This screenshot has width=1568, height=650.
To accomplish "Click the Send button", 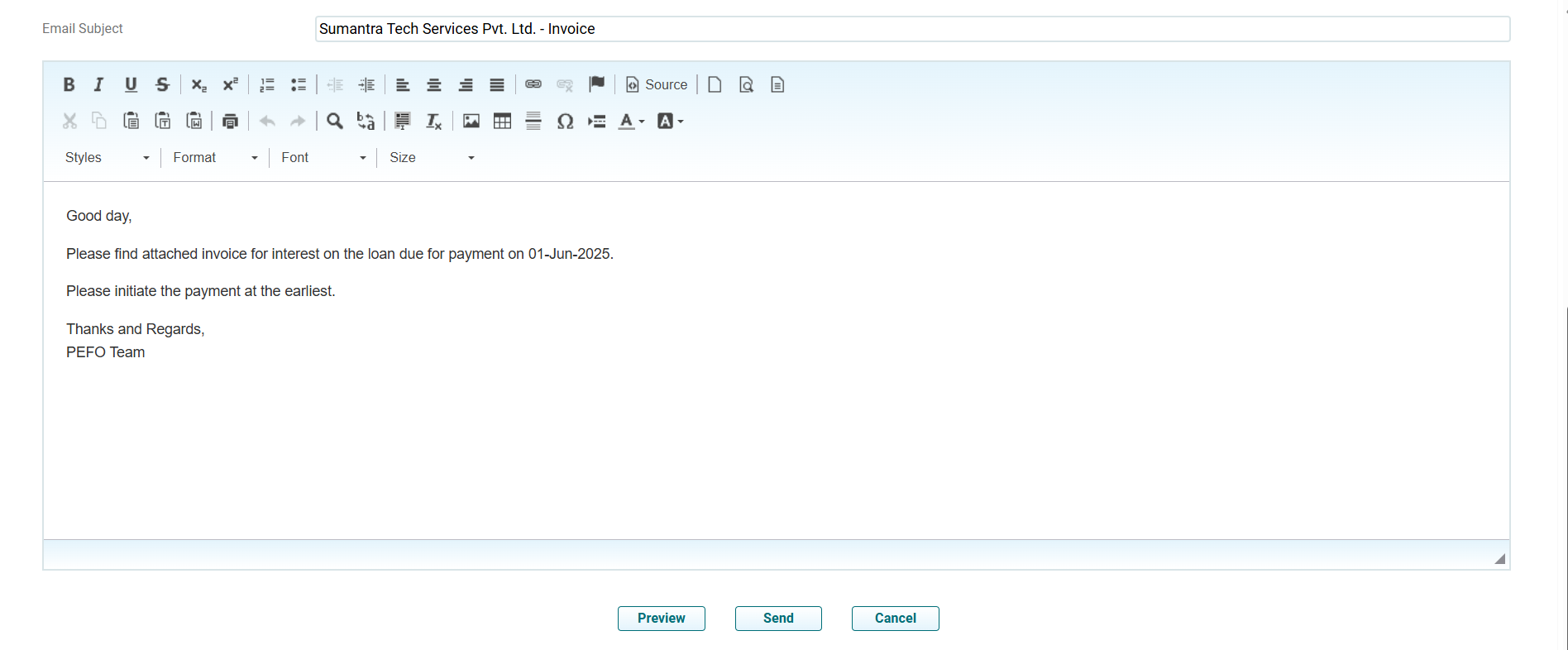I will point(778,619).
